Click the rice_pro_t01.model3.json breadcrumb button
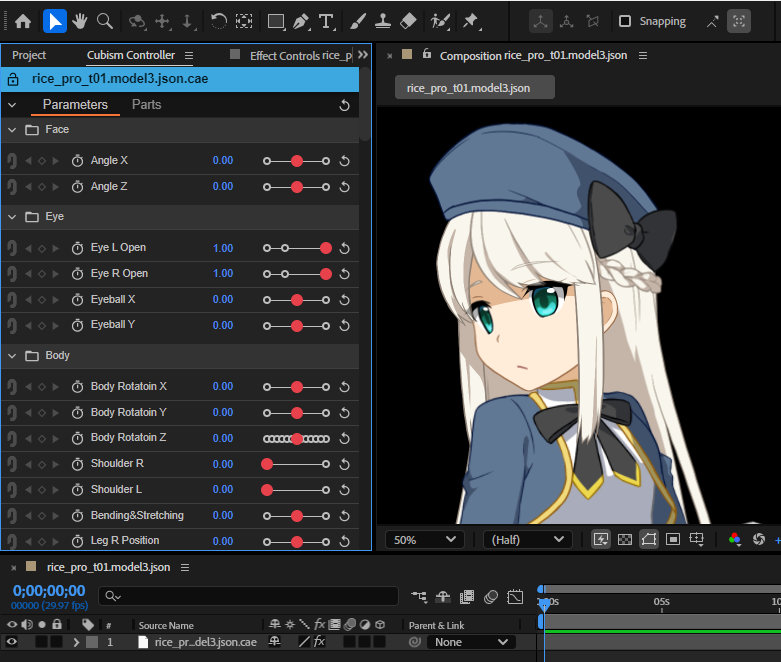This screenshot has width=781, height=662. click(x=475, y=88)
